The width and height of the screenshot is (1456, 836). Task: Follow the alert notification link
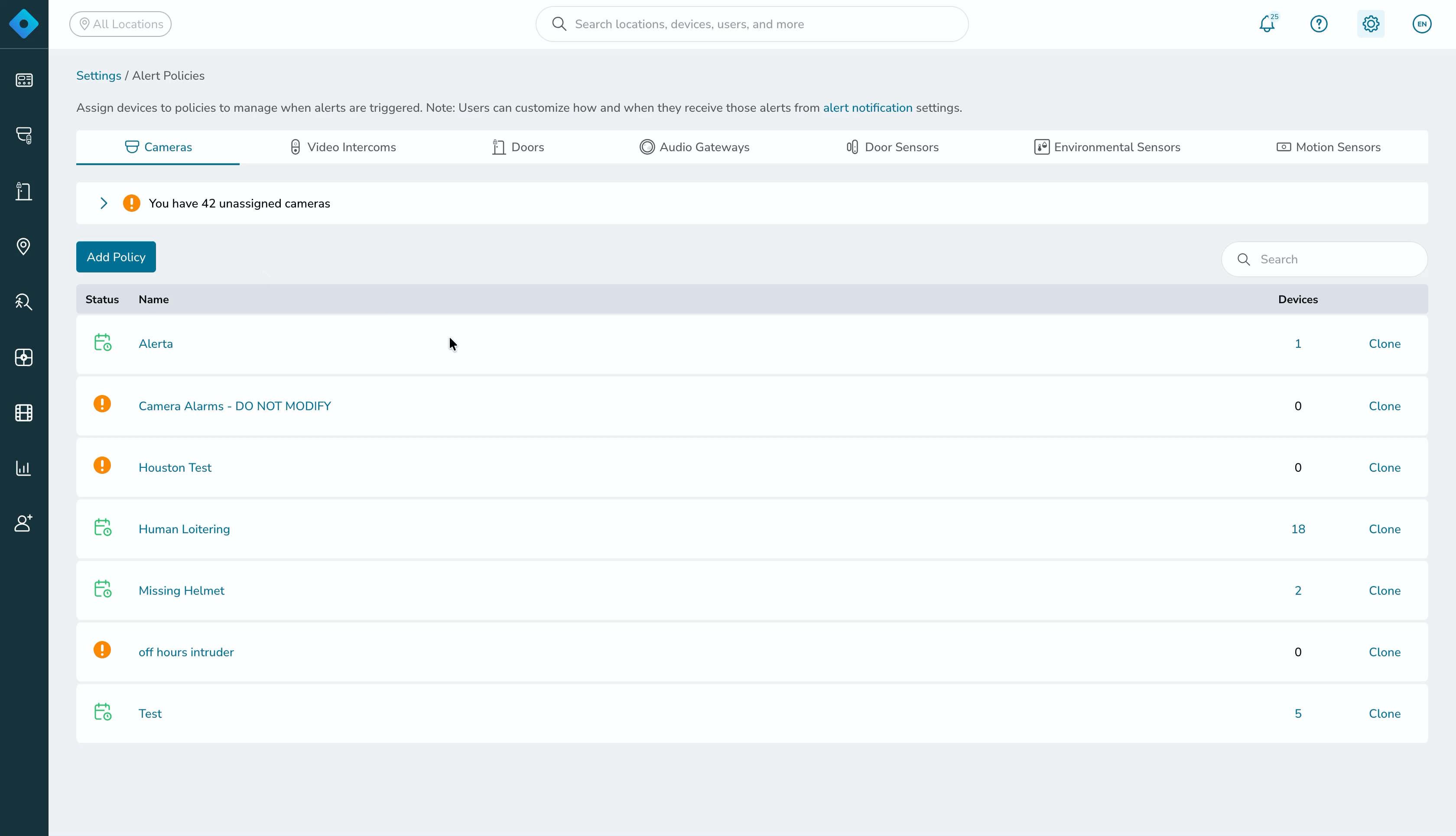coord(867,108)
